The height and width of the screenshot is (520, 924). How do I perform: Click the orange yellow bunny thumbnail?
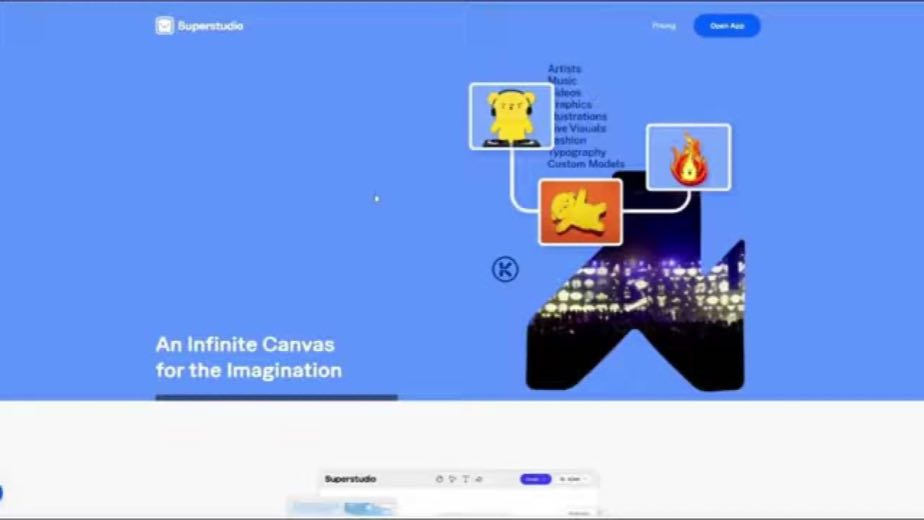(x=580, y=212)
